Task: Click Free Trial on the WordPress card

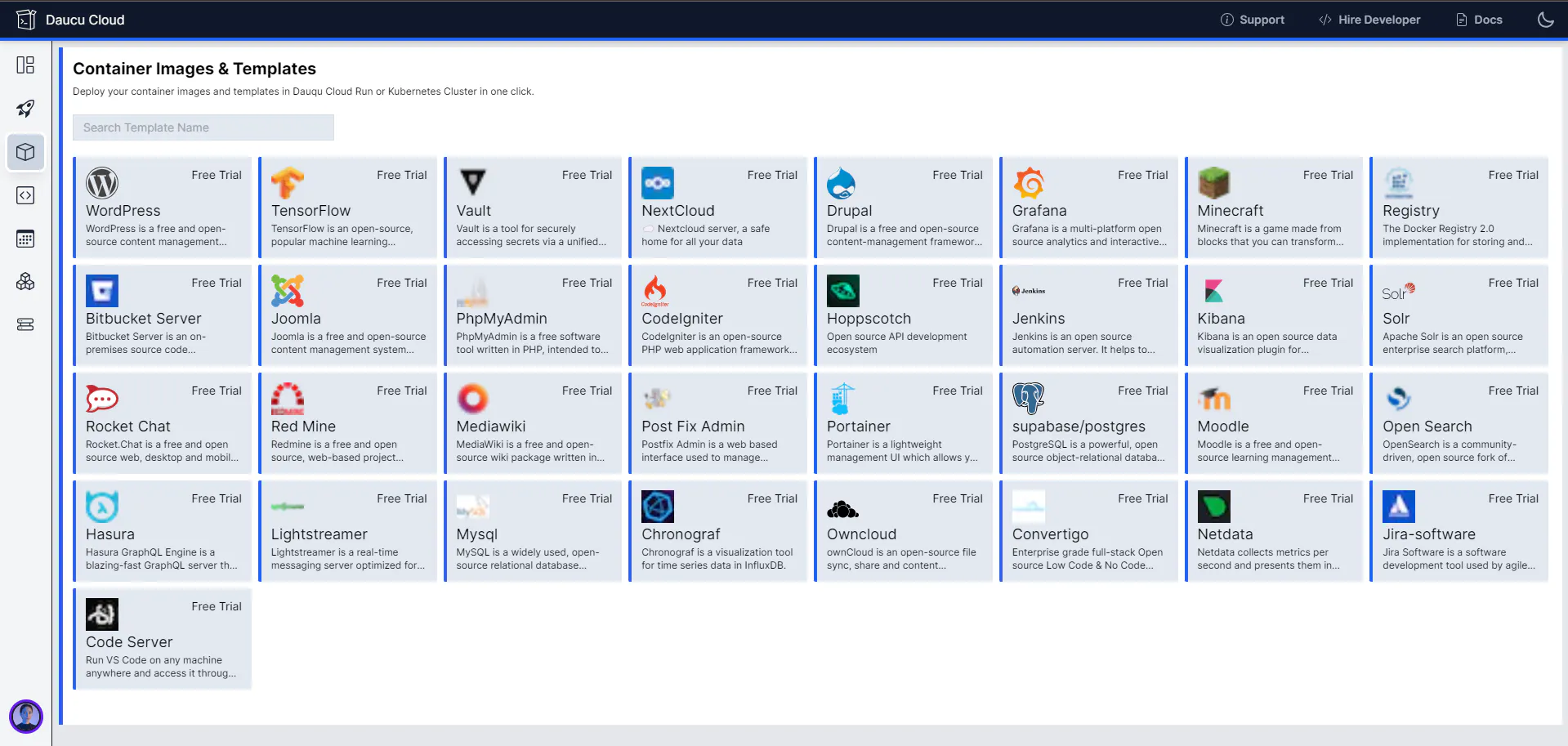Action: click(217, 175)
